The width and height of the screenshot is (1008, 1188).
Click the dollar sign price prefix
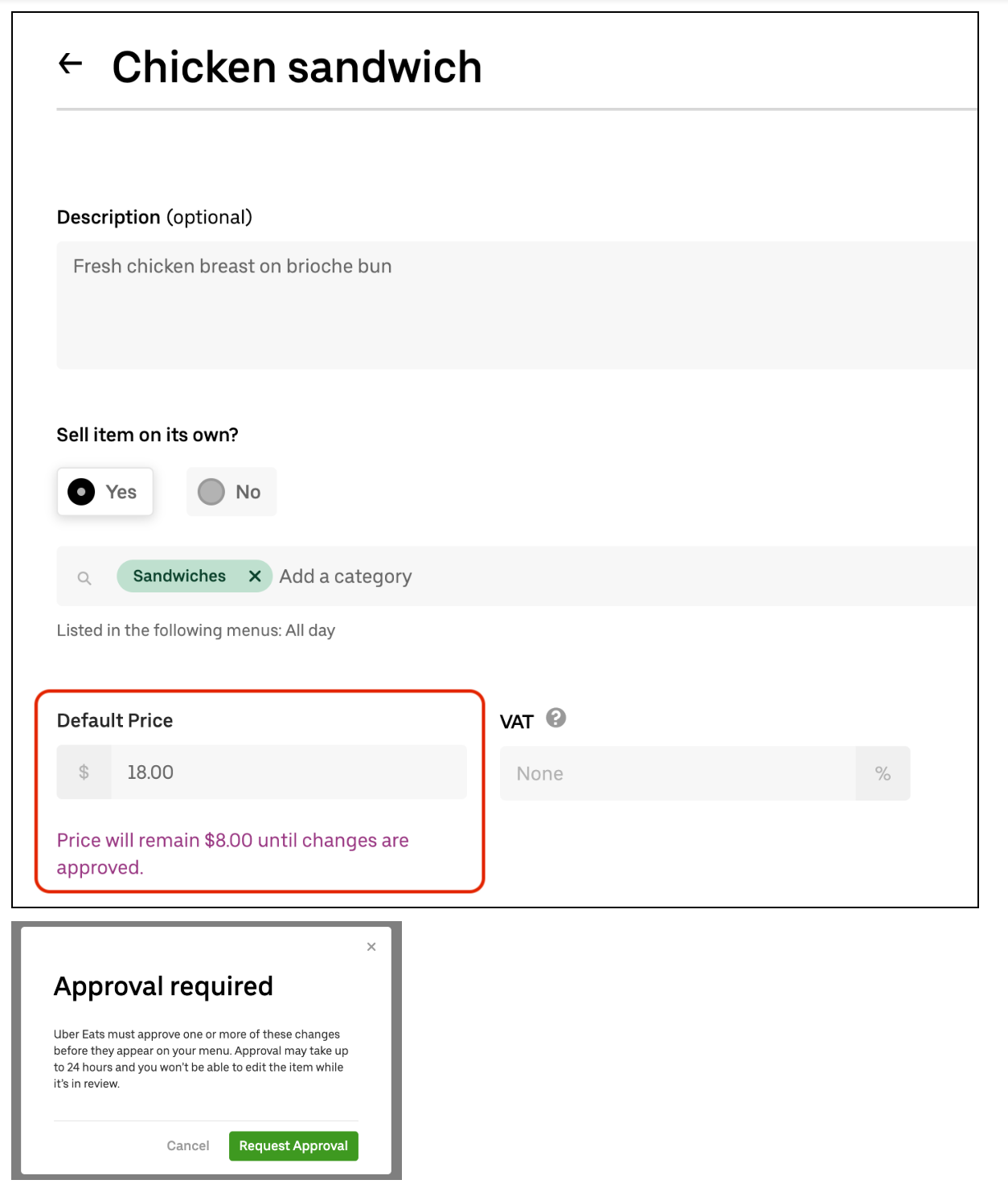[84, 772]
